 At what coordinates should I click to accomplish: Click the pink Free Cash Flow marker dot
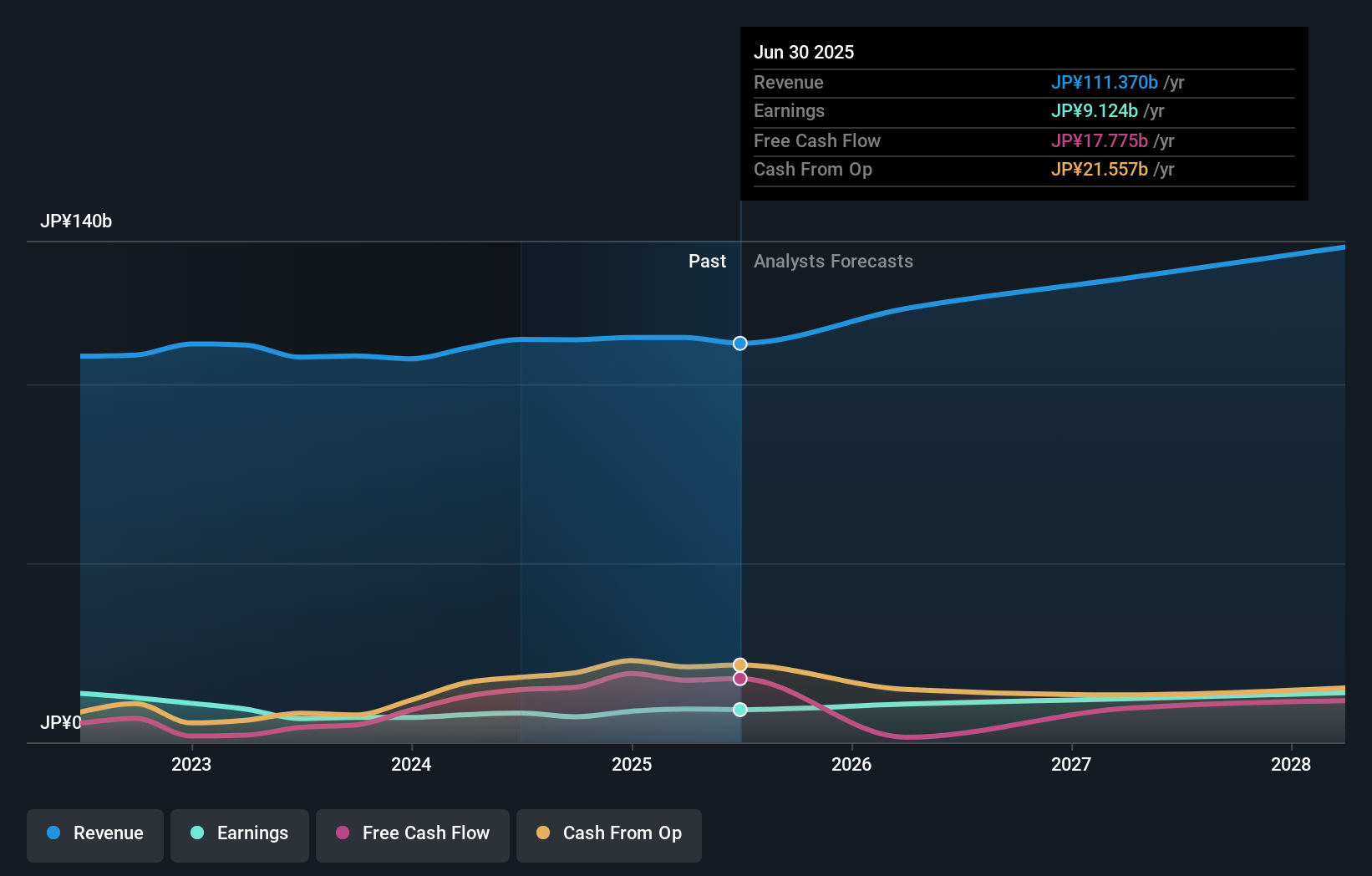(x=739, y=678)
